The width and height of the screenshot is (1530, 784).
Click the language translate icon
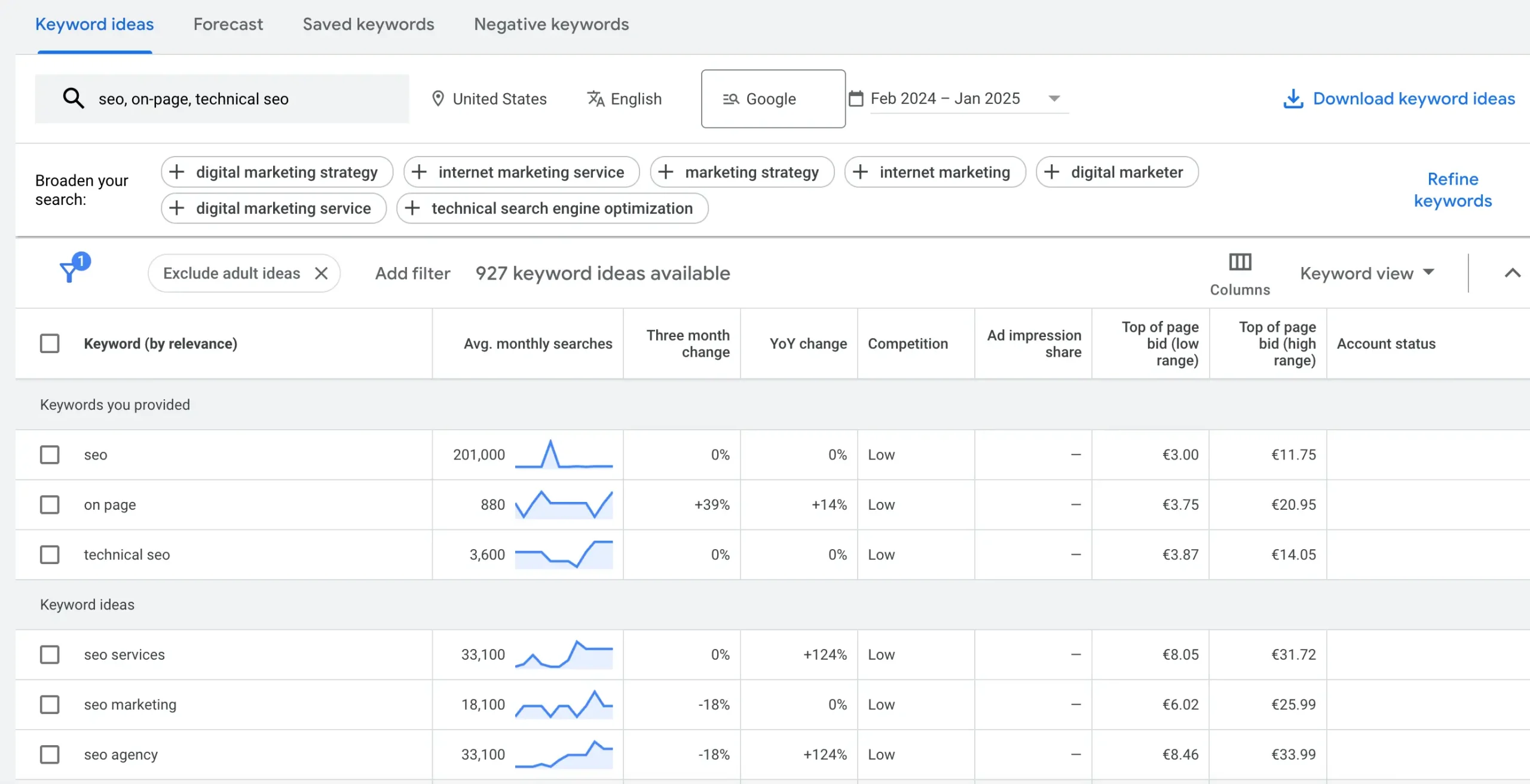(x=596, y=99)
